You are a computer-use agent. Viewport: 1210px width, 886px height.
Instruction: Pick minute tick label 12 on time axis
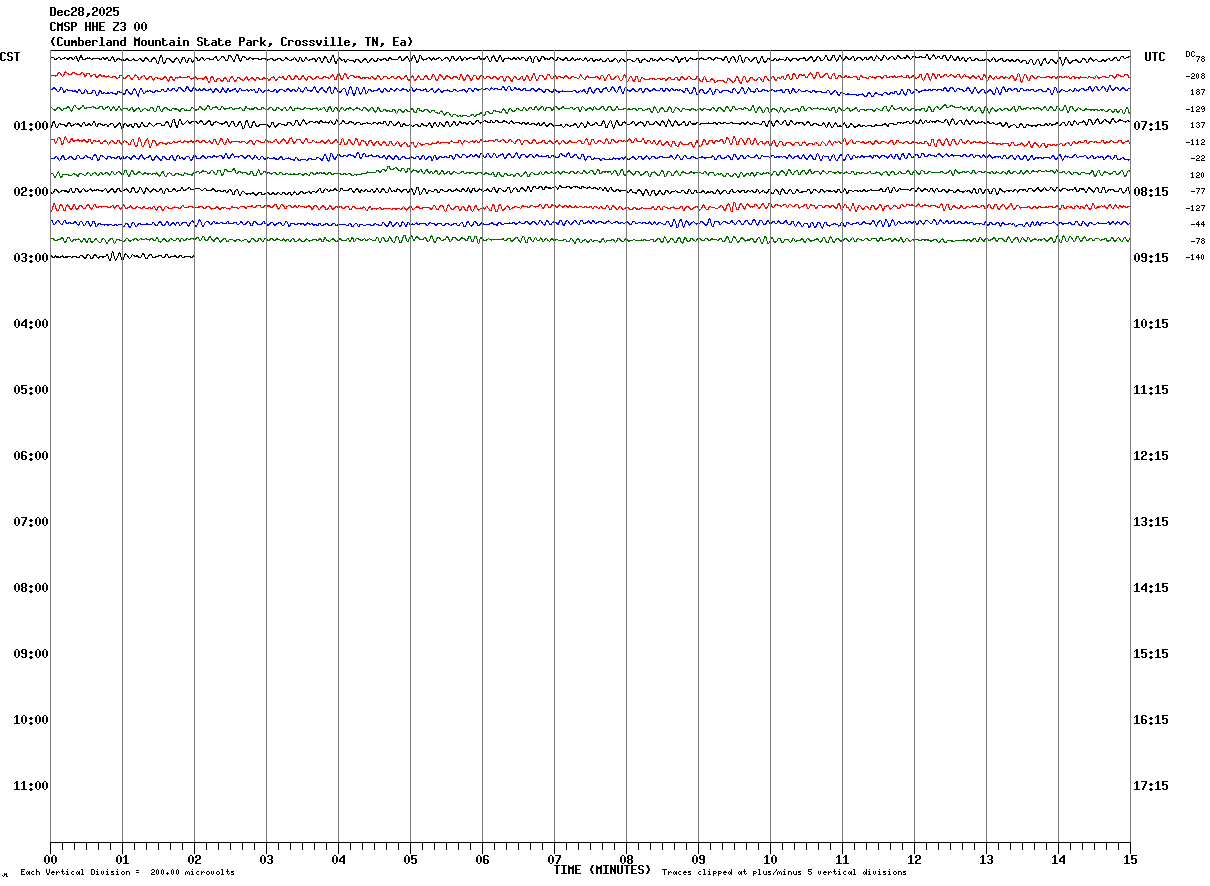pyautogui.click(x=914, y=860)
